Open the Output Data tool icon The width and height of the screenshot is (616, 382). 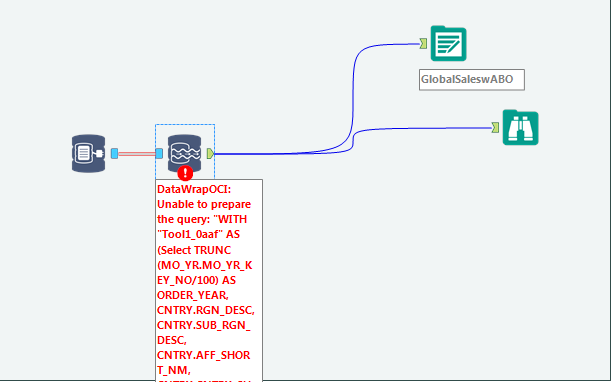click(x=449, y=43)
